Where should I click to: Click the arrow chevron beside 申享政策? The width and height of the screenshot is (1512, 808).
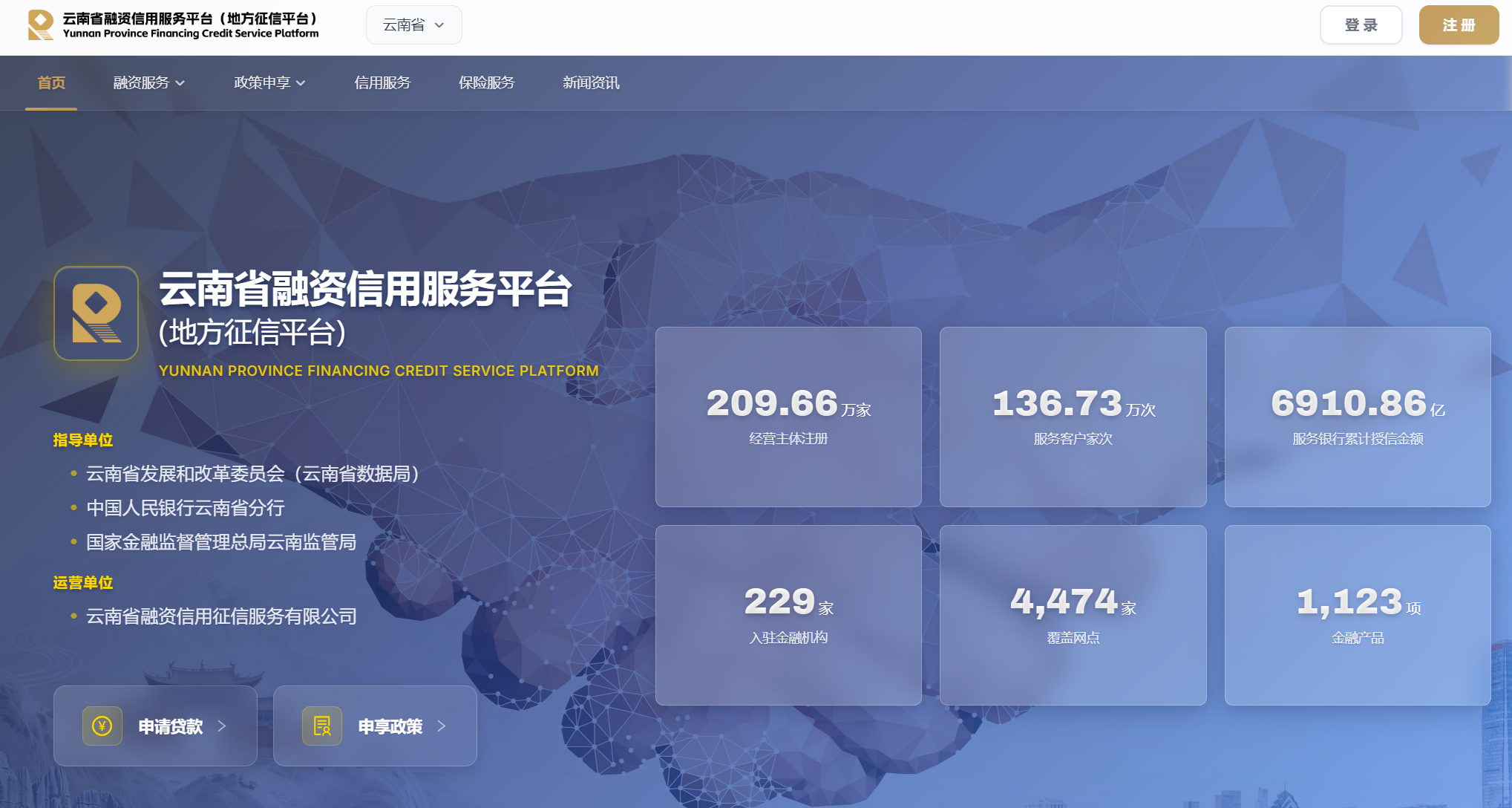coord(442,726)
